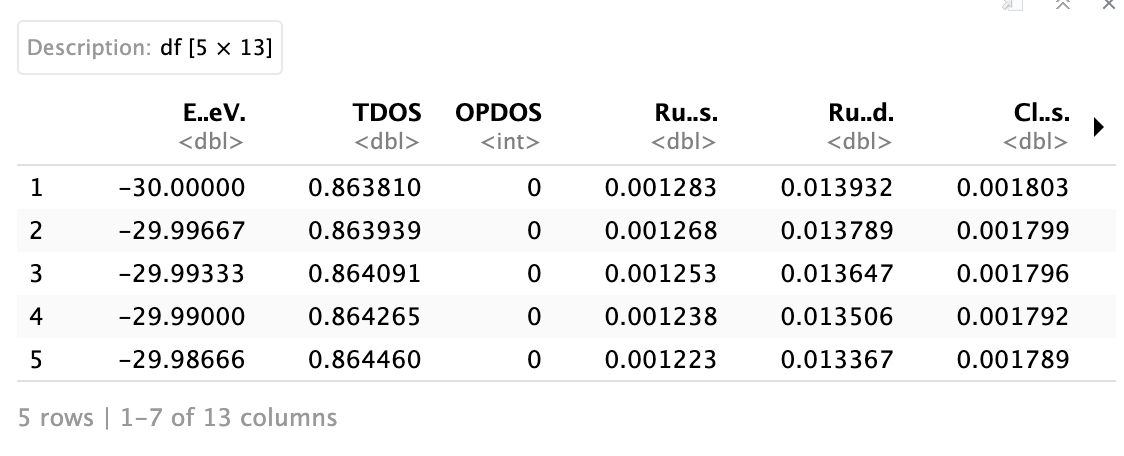Select the OPDOS column header
This screenshot has width=1124, height=456.
point(498,113)
